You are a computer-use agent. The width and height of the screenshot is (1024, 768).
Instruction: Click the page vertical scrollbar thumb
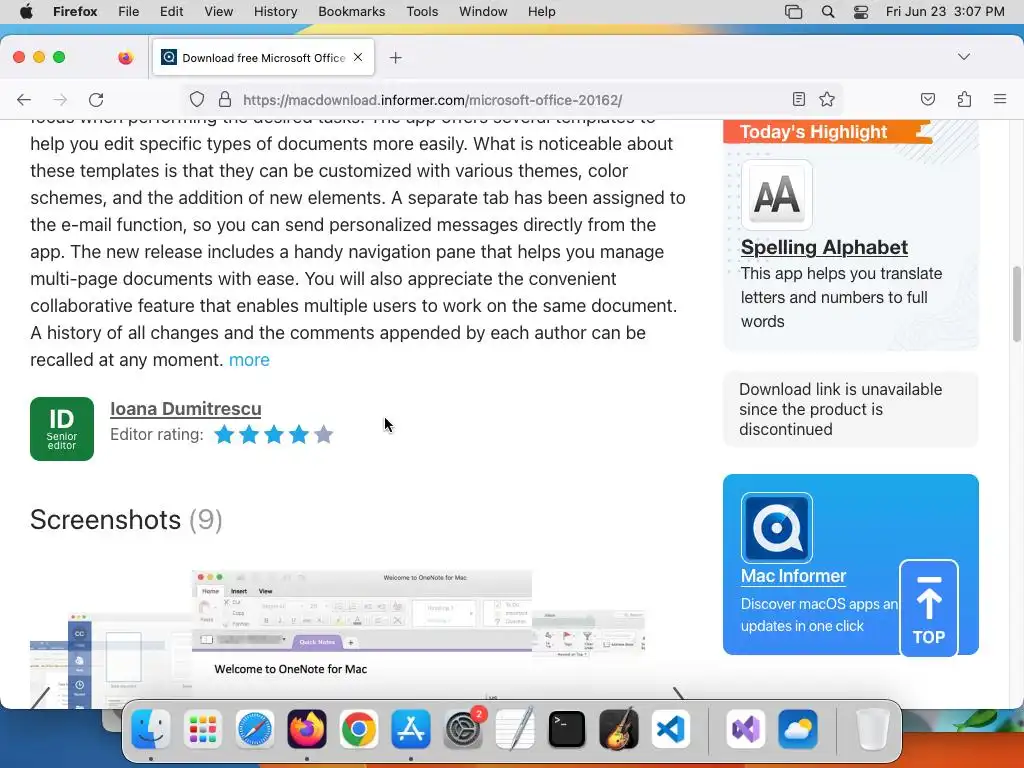(x=1017, y=304)
